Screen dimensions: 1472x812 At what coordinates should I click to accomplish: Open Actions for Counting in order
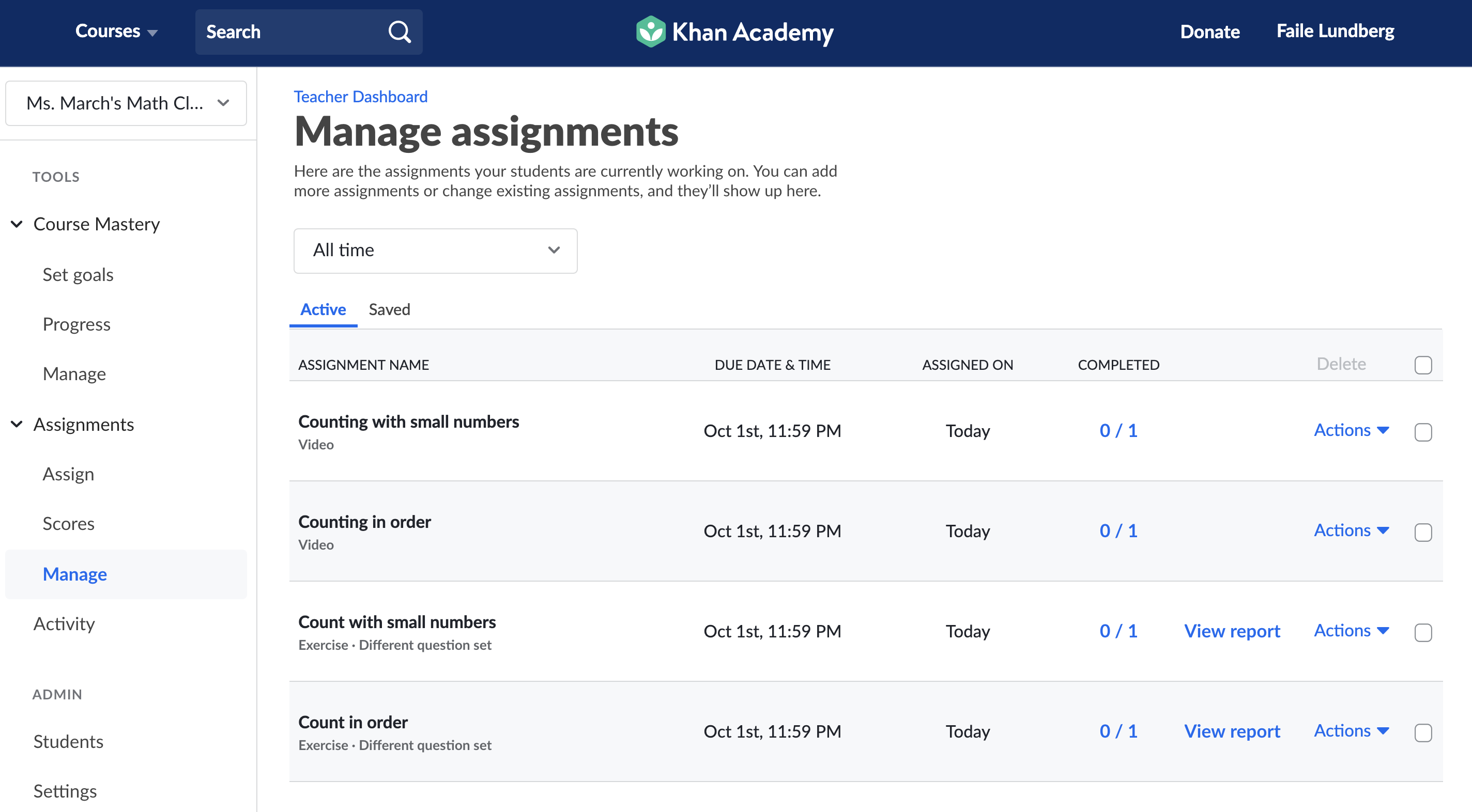[x=1351, y=530]
